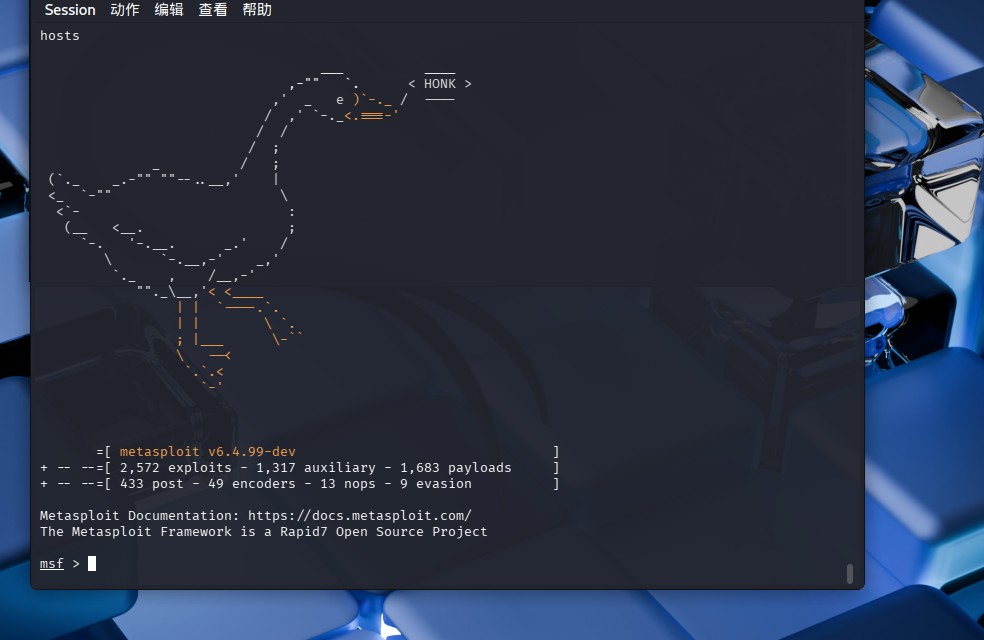Screen dimensions: 984x640
Task: Click the docs.metasploit.com URL
Action: click(360, 516)
